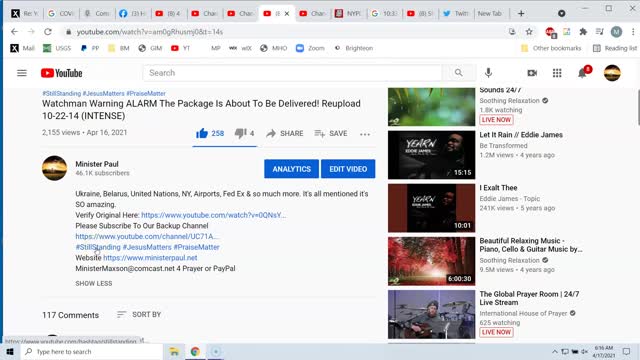Open the I Exalt Thee video thumbnail
This screenshot has width=640, height=360.
point(431,208)
